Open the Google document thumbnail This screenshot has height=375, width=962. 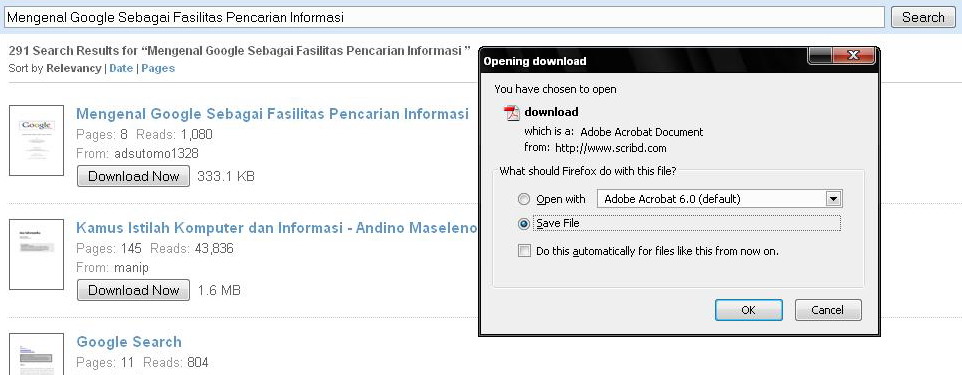(36, 141)
